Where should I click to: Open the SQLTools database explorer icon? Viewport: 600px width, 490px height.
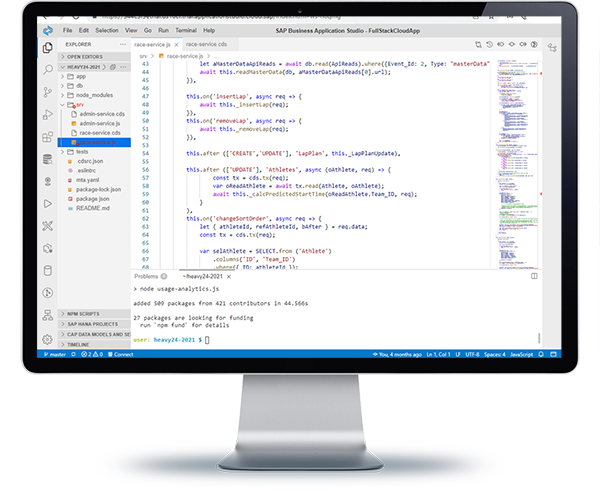point(47,159)
